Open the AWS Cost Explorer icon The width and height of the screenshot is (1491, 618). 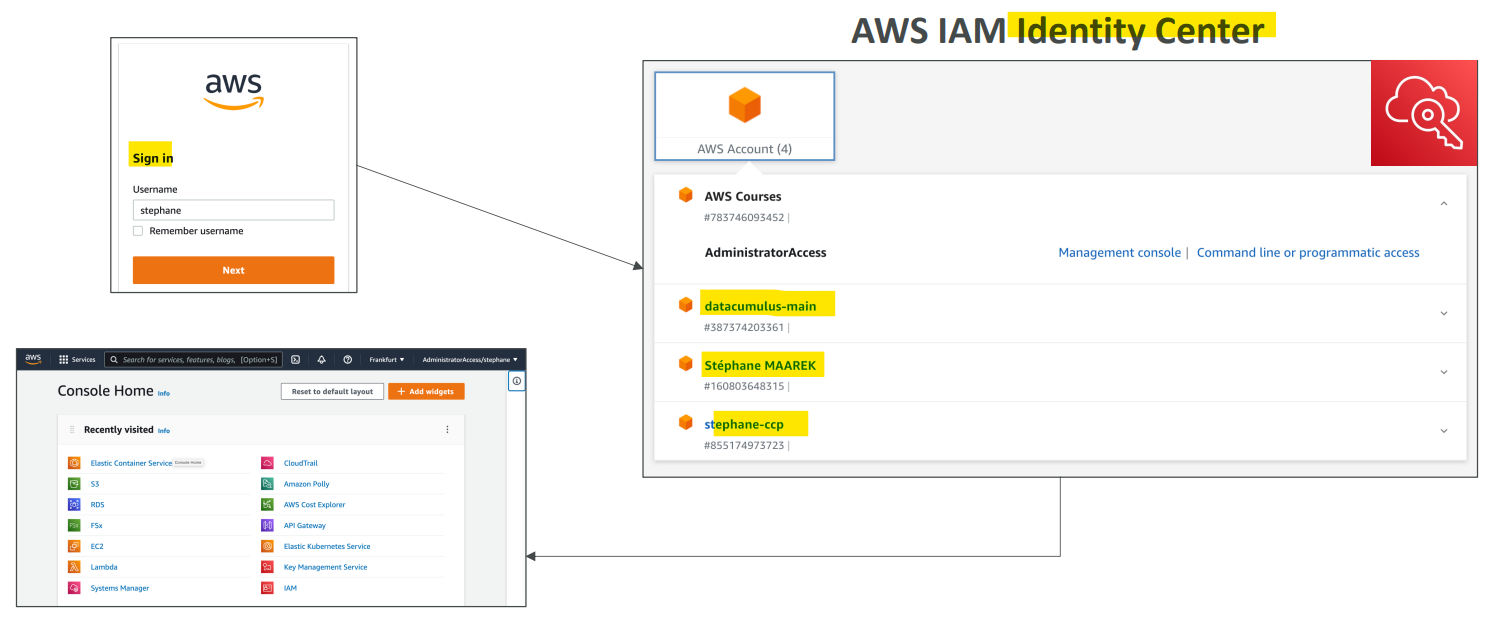point(267,505)
